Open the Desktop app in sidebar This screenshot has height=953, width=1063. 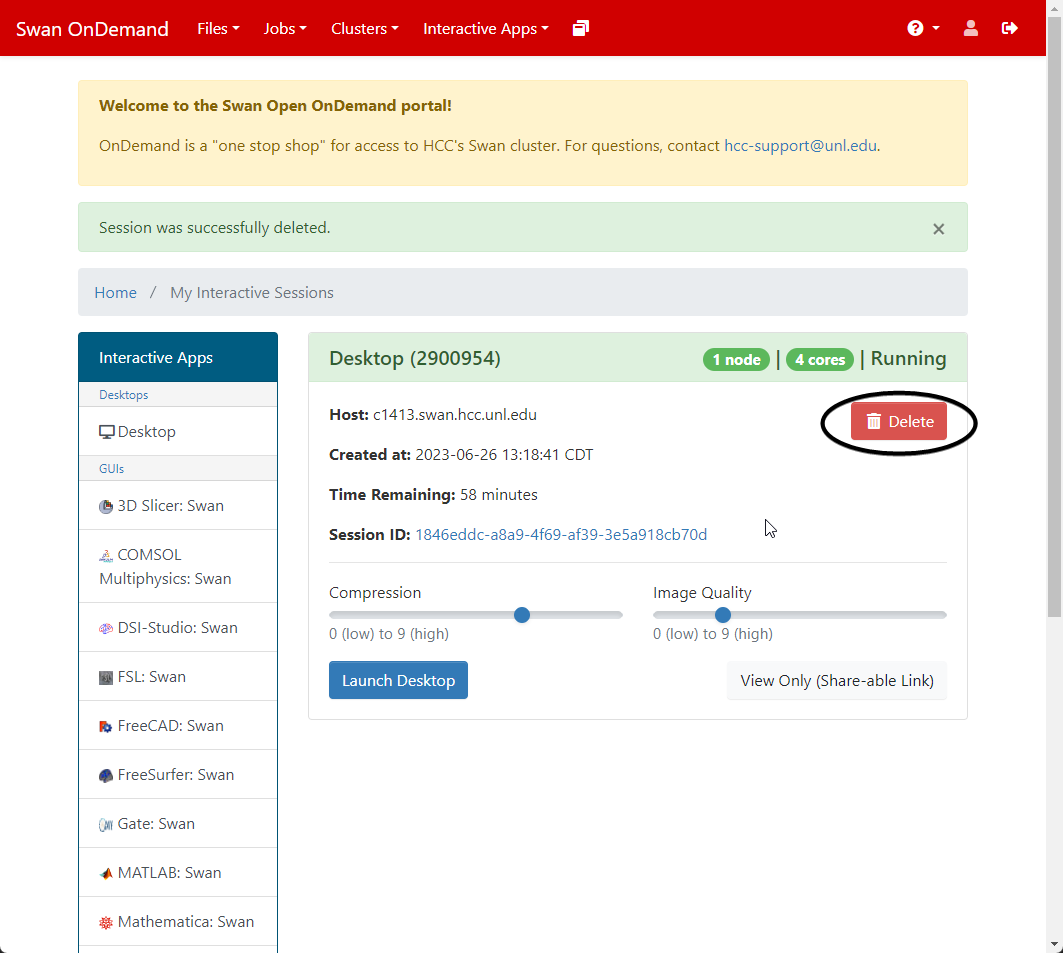146,432
